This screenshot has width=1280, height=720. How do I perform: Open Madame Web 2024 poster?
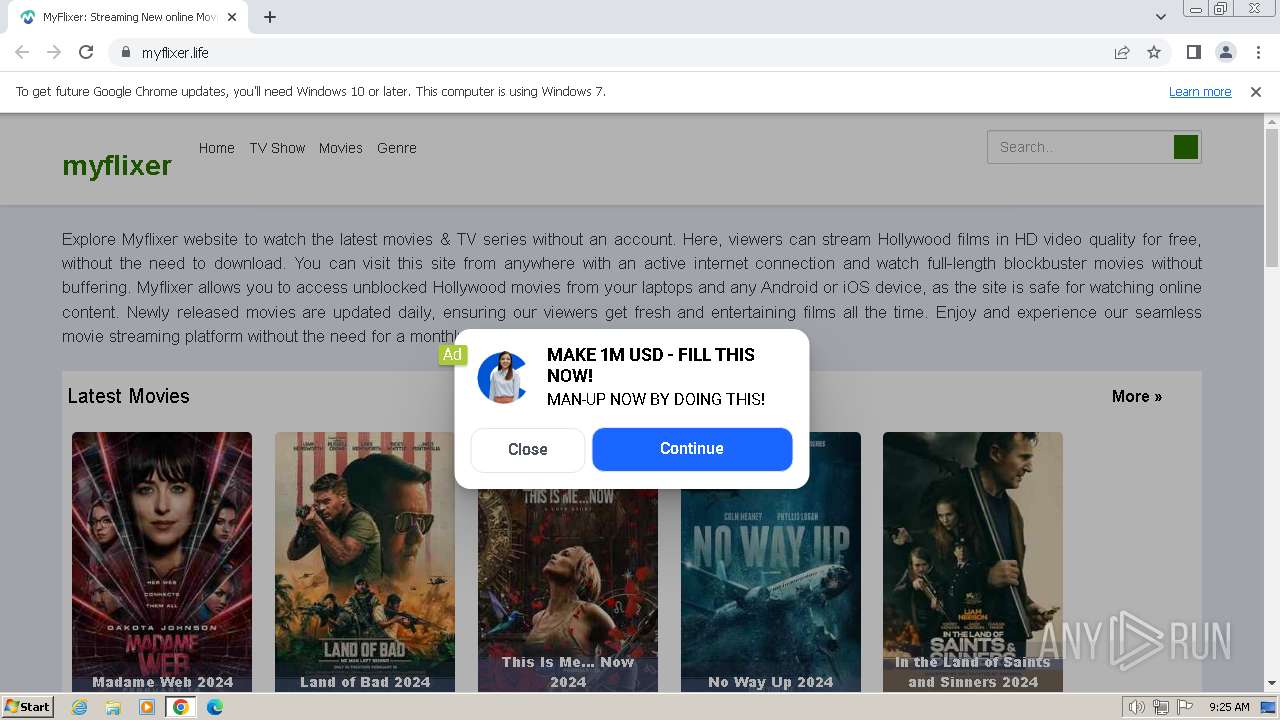[x=162, y=561]
